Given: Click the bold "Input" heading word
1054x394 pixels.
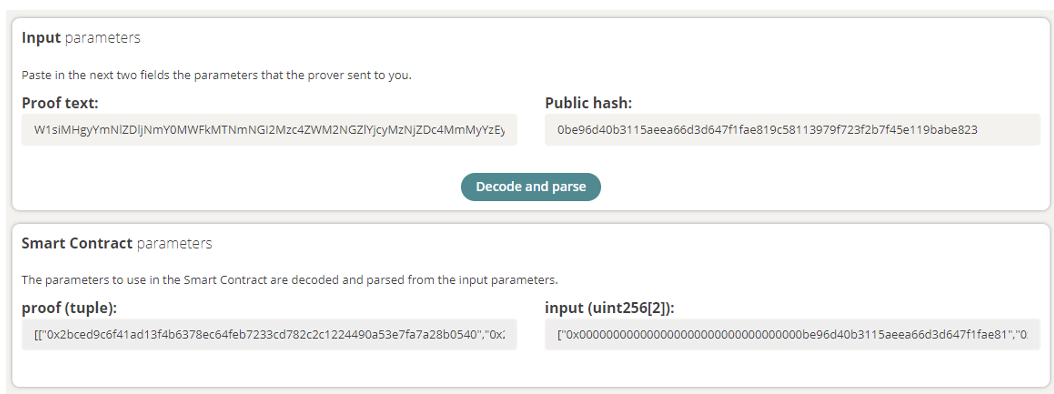Looking at the screenshot, I should point(41,38).
